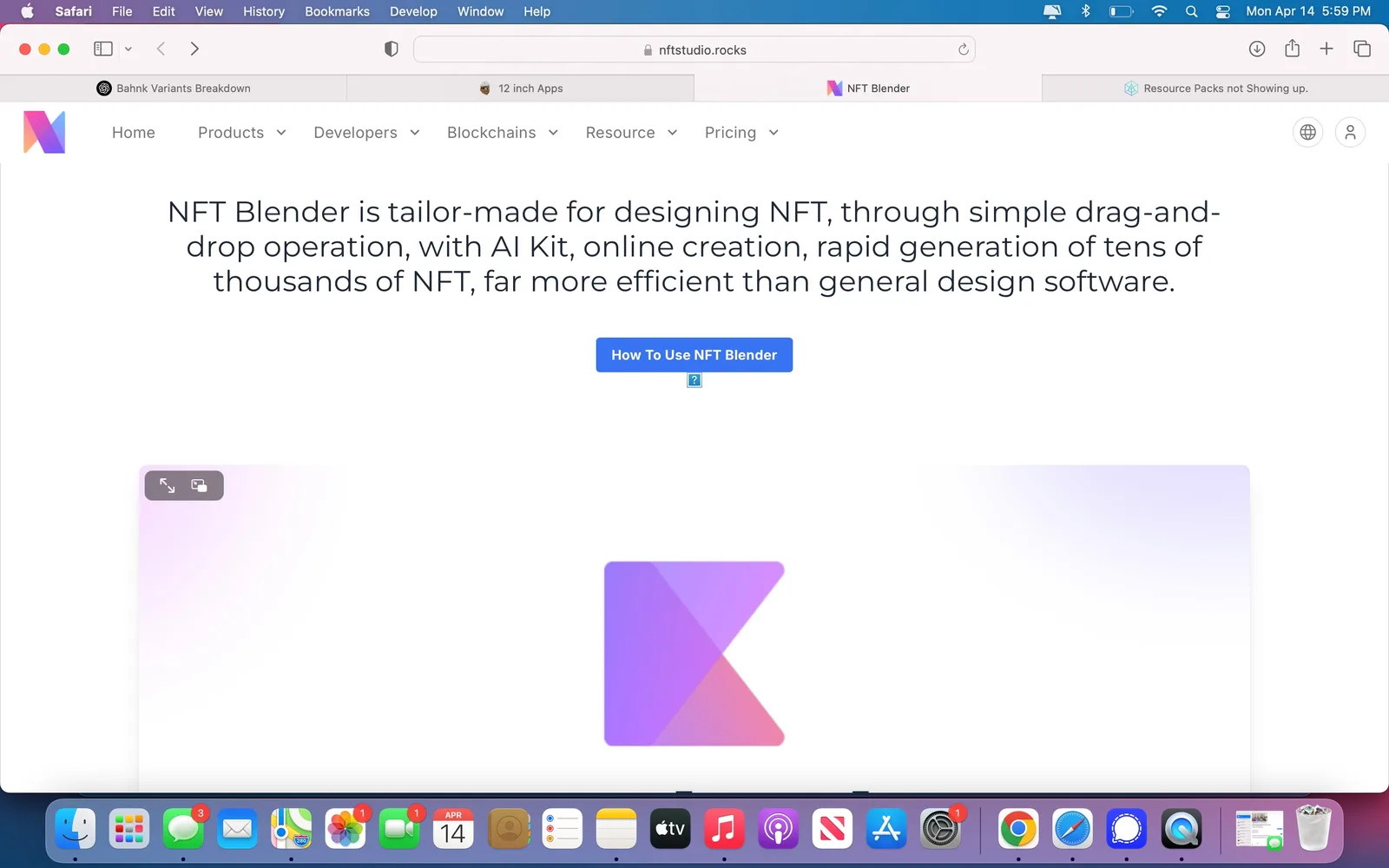Open the Share sheet in Safari

[x=1293, y=48]
